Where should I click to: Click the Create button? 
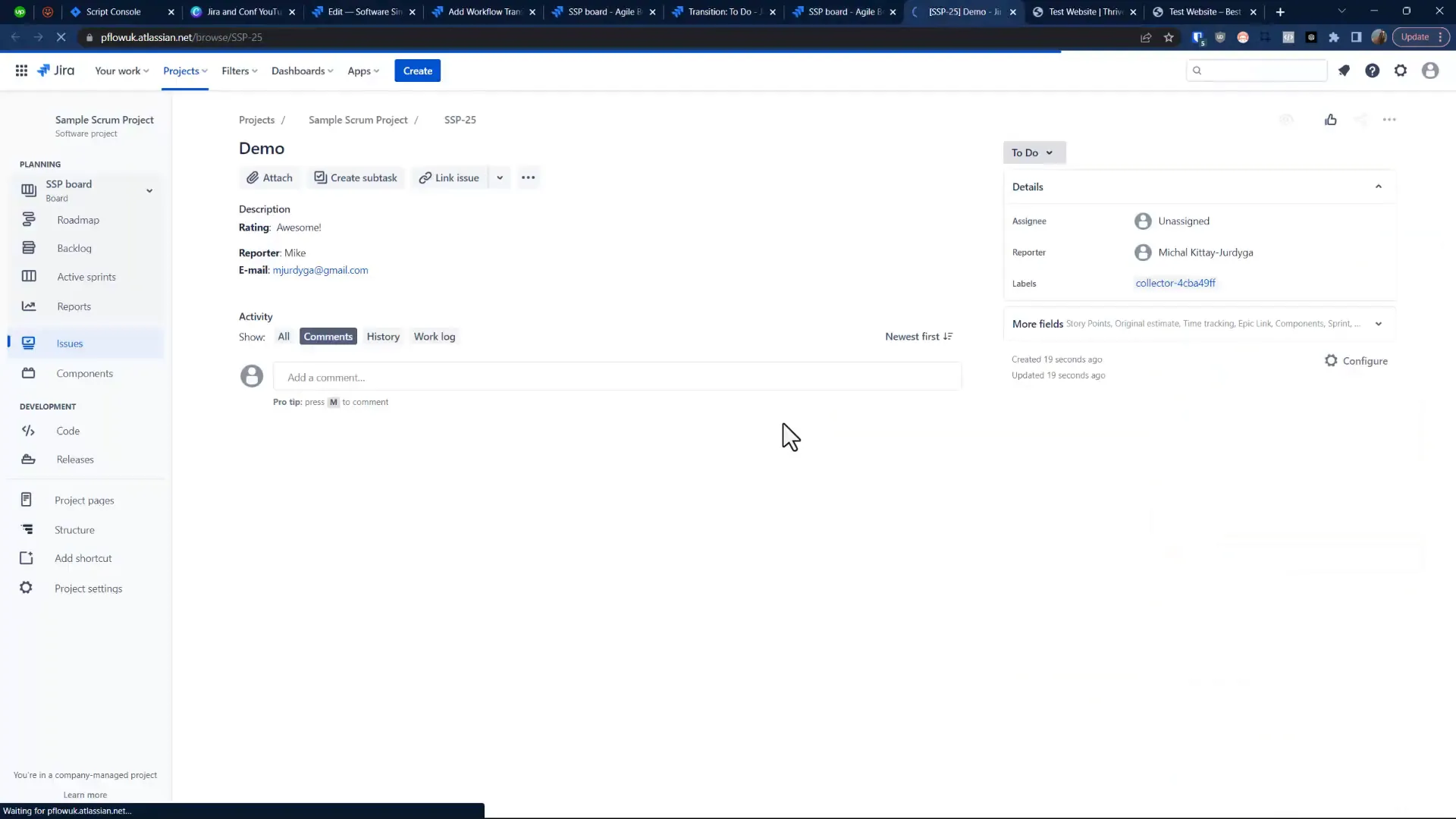pyautogui.click(x=418, y=71)
